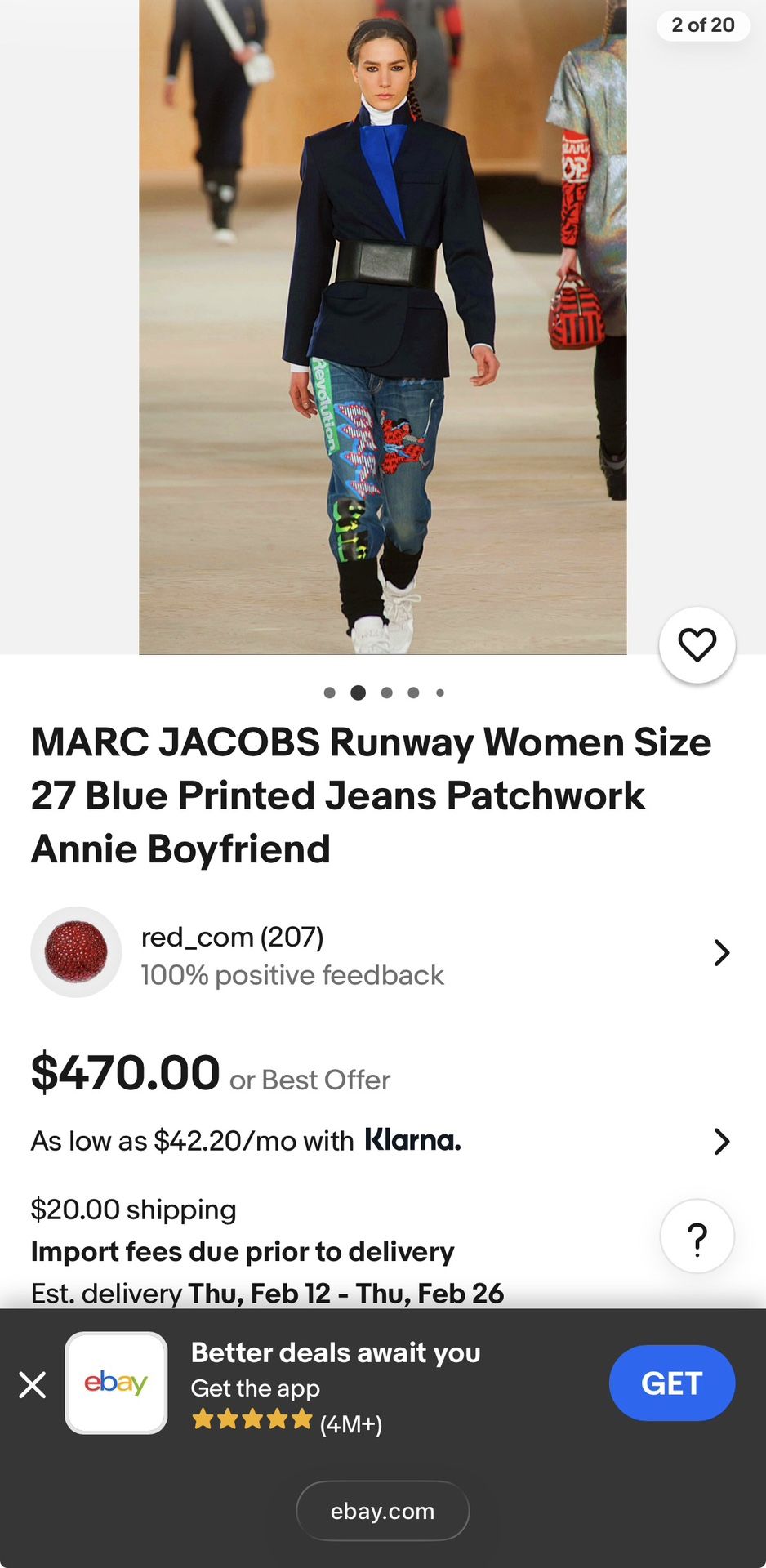Viewport: 766px width, 1568px height.
Task: Click the question mark help icon
Action: (697, 1236)
